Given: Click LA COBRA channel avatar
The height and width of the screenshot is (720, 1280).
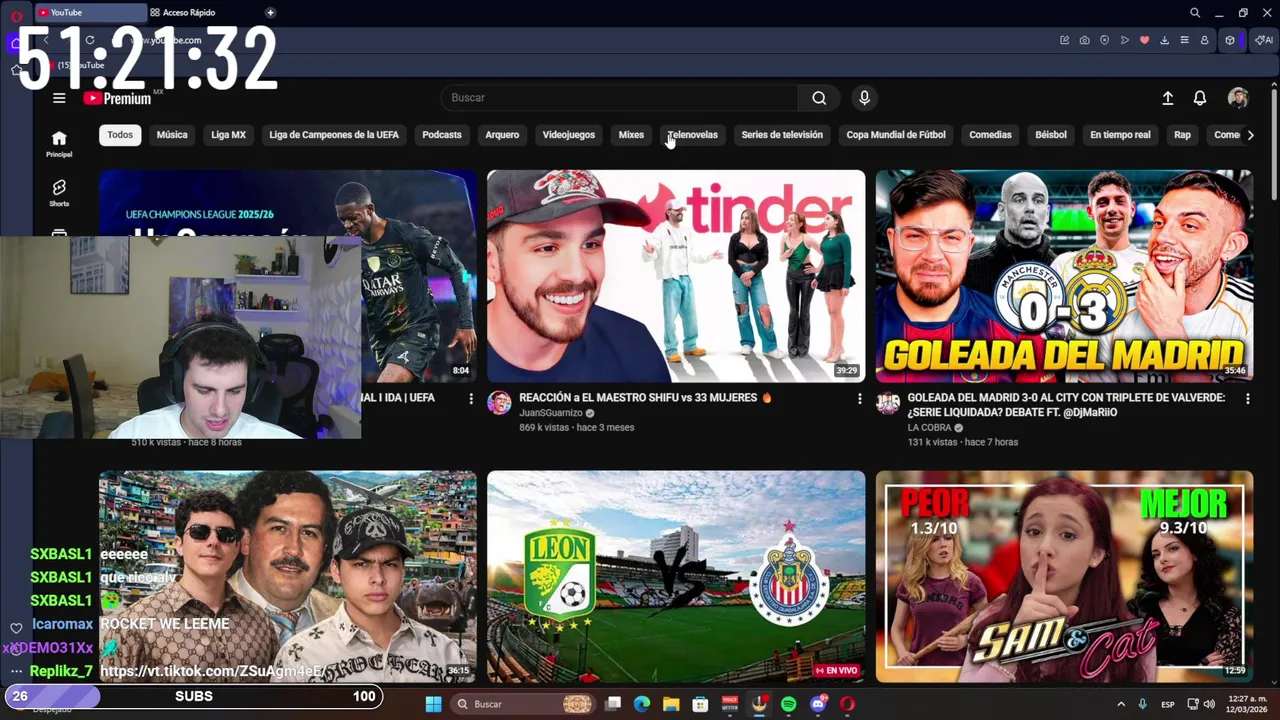Looking at the screenshot, I should [888, 403].
